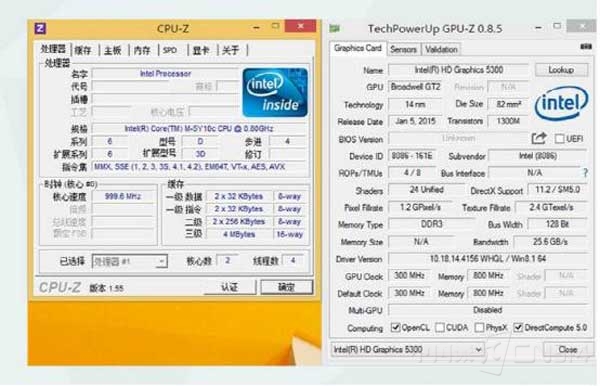Click the Intel(R) Core(TM) M-5Y10c specification text
Image resolution: width=600 pixels, height=386 pixels.
tap(199, 129)
